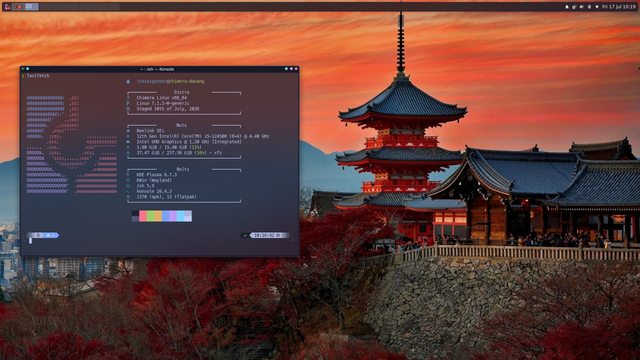Image resolution: width=640 pixels, height=360 pixels.
Task: Click the red app icon in the task manager
Action: tap(18, 7)
